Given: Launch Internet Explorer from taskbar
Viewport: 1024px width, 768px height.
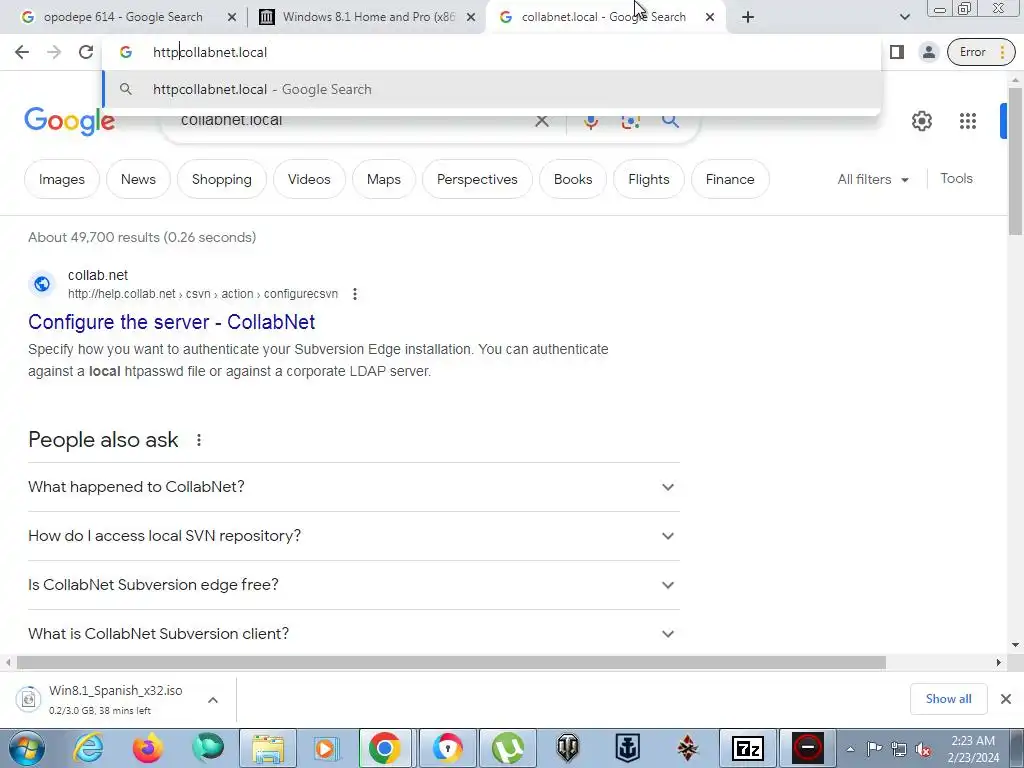Looking at the screenshot, I should 88,748.
